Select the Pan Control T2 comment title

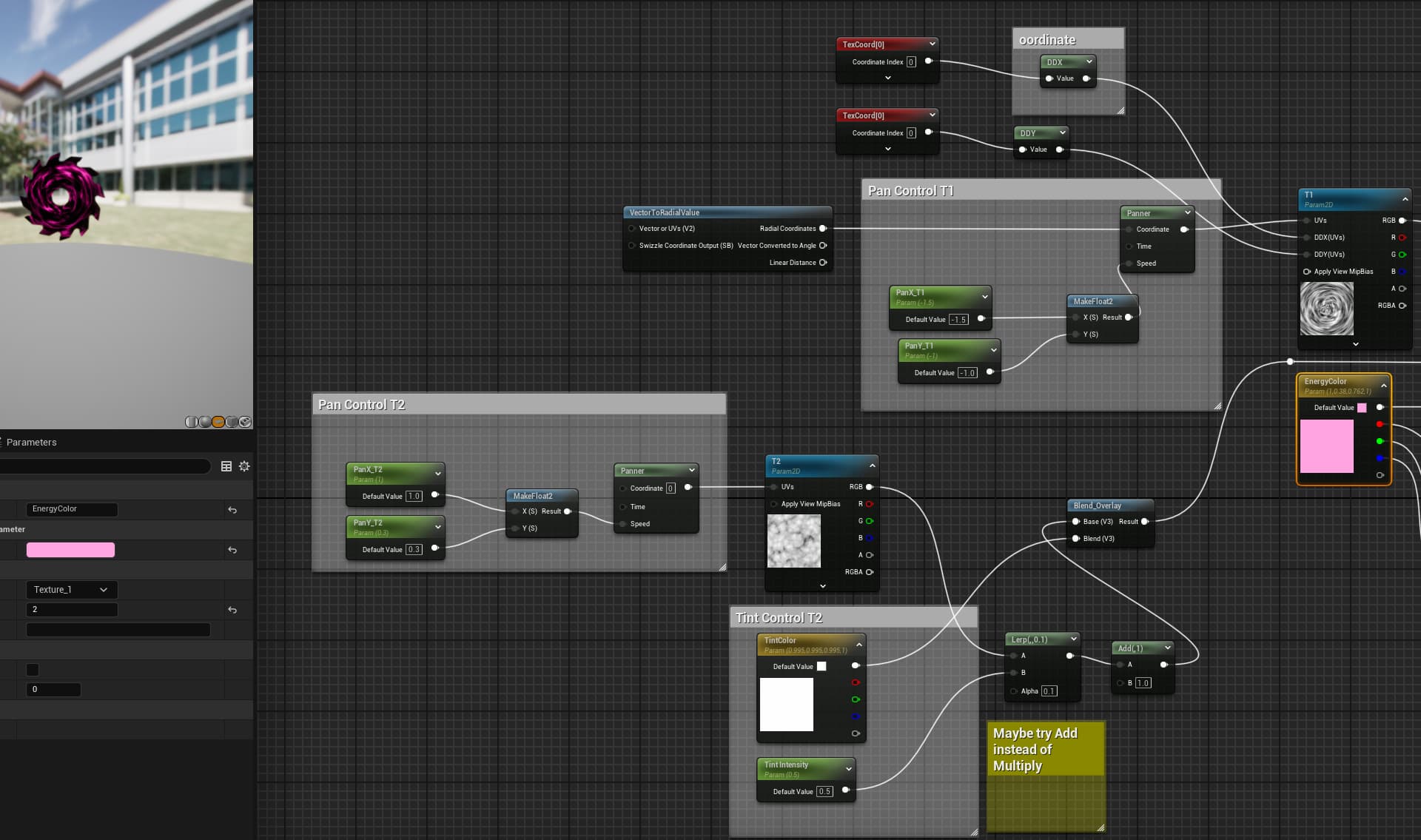pyautogui.click(x=361, y=405)
